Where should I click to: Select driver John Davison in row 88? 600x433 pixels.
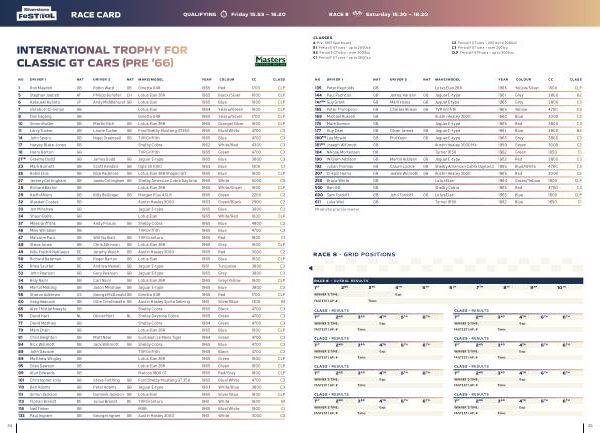[42, 352]
